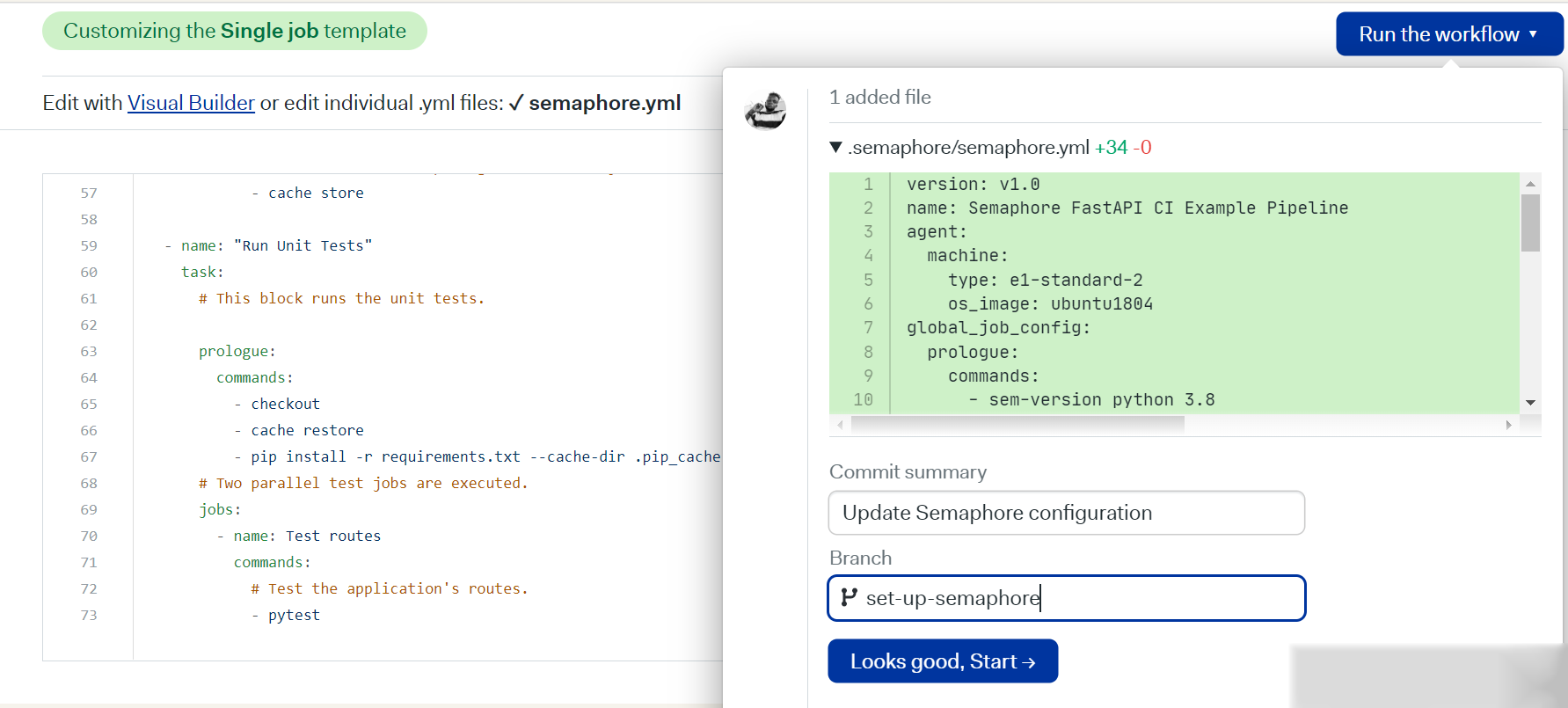Click diff line 'sem-version python 3.8'
The width and height of the screenshot is (1568, 708).
point(1092,400)
